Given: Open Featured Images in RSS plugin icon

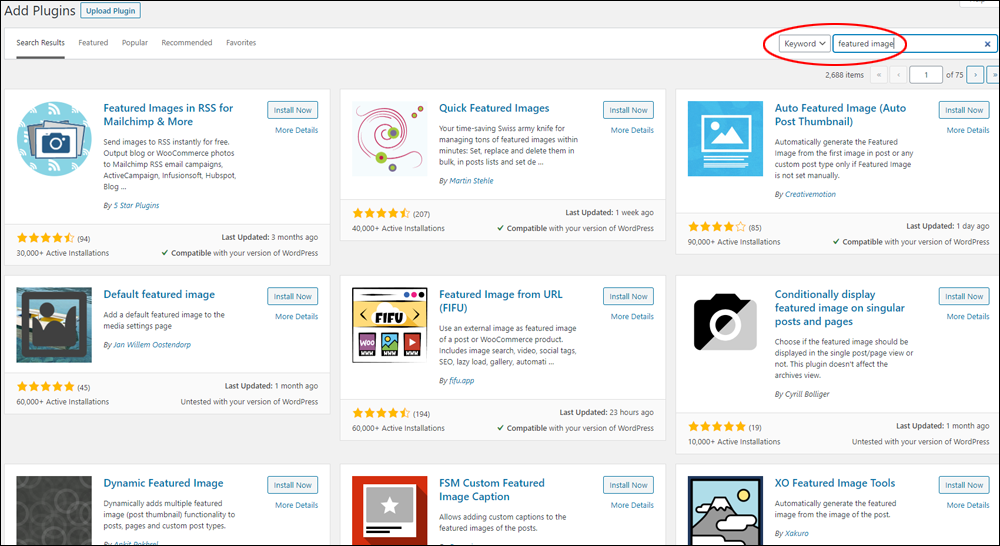Looking at the screenshot, I should [x=54, y=138].
